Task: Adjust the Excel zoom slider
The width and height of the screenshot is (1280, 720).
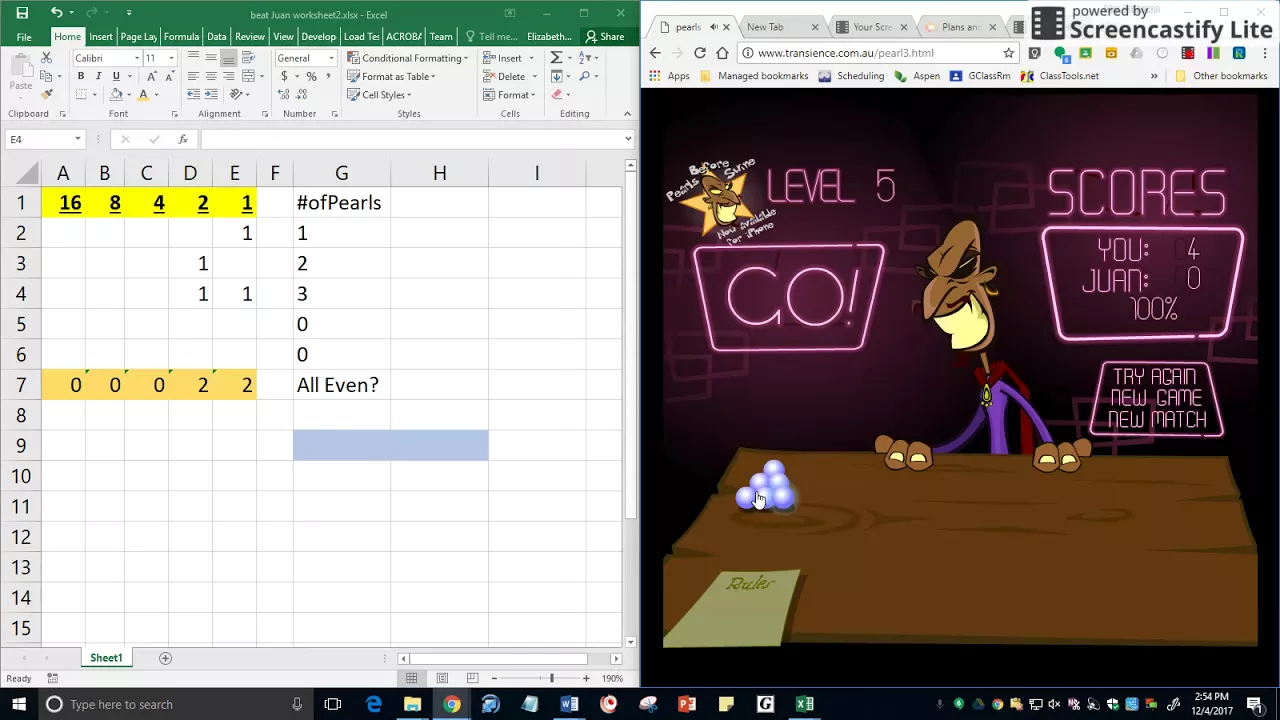Action: click(x=551, y=679)
